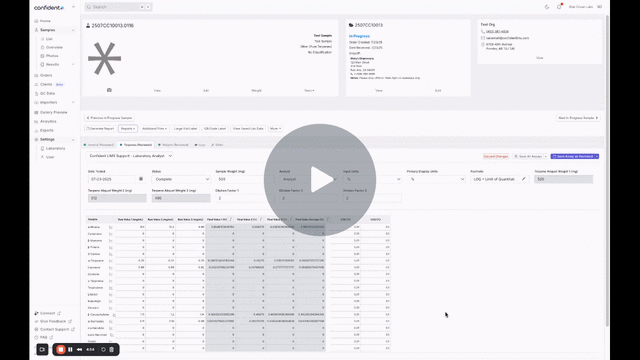Go to Next In Progress Sample
Image resolution: width=640 pixels, height=360 pixels.
click(578, 118)
